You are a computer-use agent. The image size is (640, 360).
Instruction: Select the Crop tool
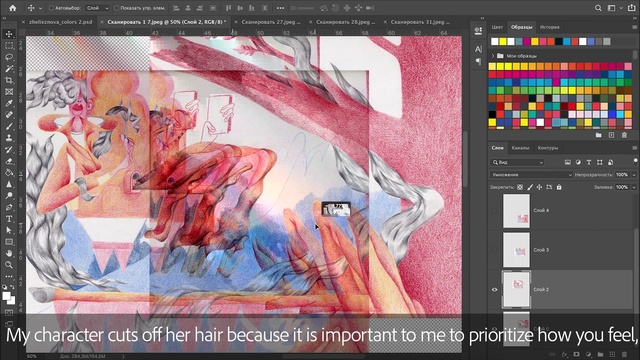9,80
